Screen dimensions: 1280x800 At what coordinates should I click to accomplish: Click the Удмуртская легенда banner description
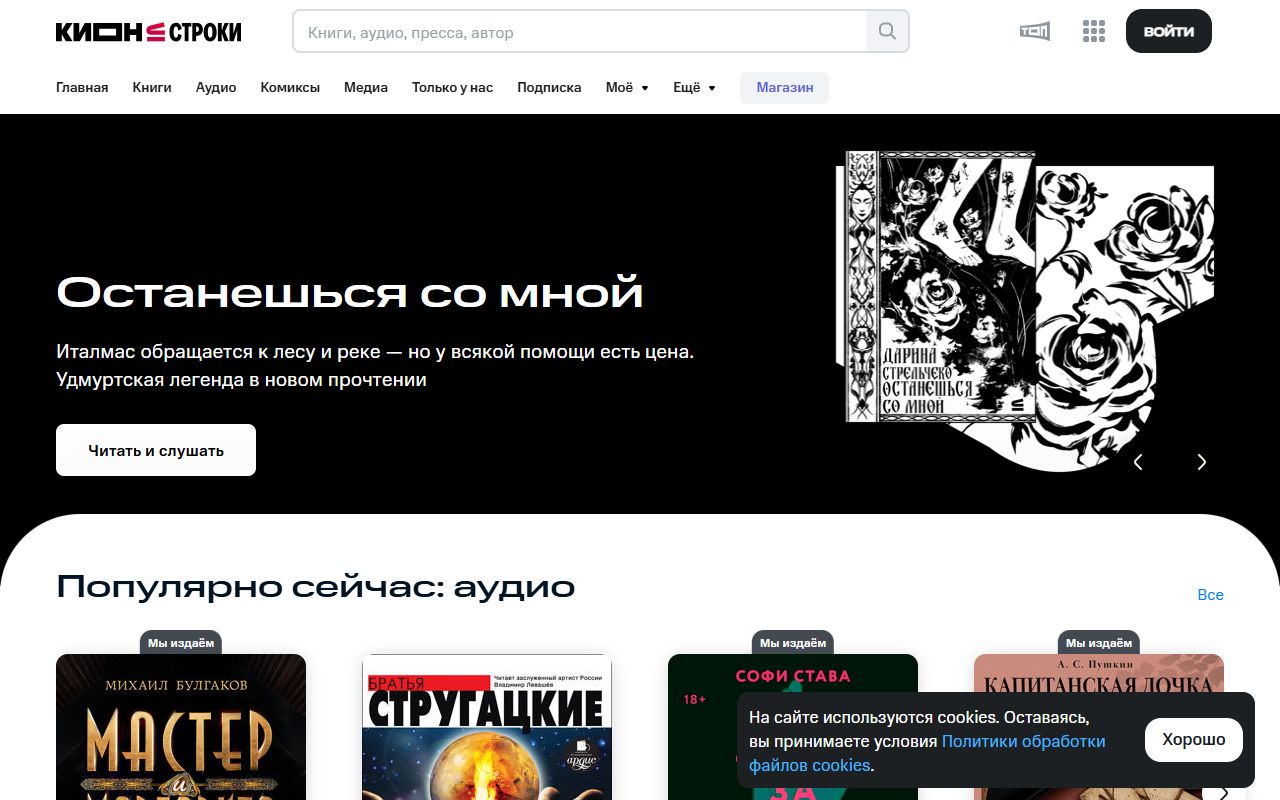point(375,366)
